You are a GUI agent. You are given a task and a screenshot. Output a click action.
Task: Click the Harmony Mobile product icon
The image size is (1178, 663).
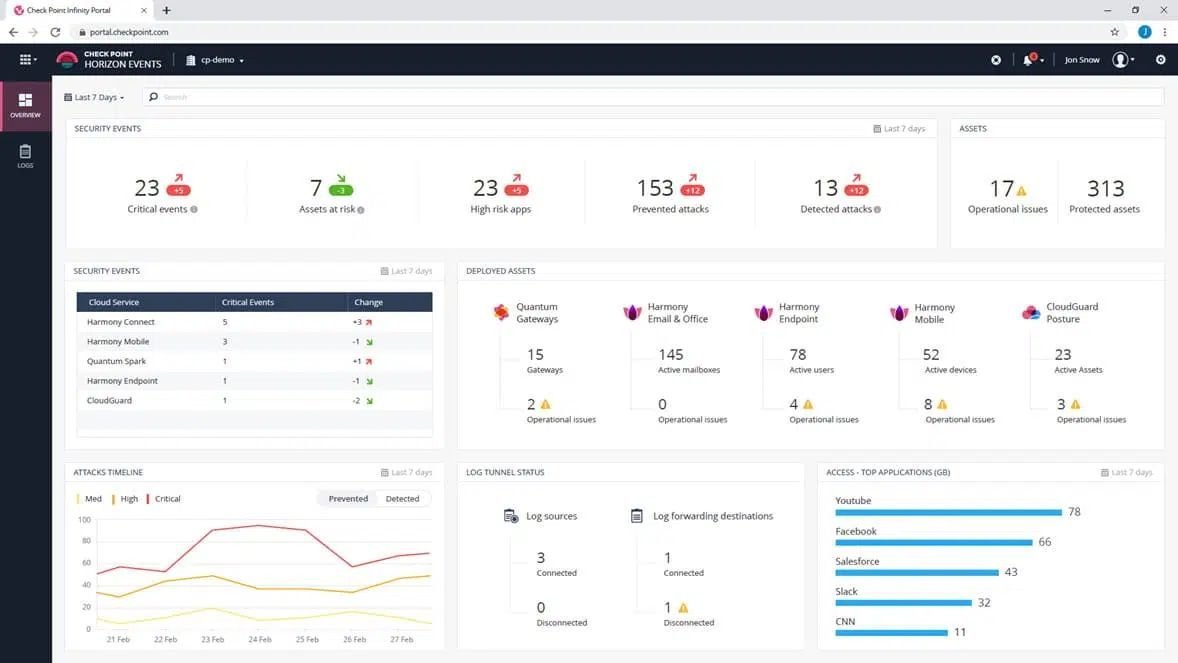tap(899, 313)
